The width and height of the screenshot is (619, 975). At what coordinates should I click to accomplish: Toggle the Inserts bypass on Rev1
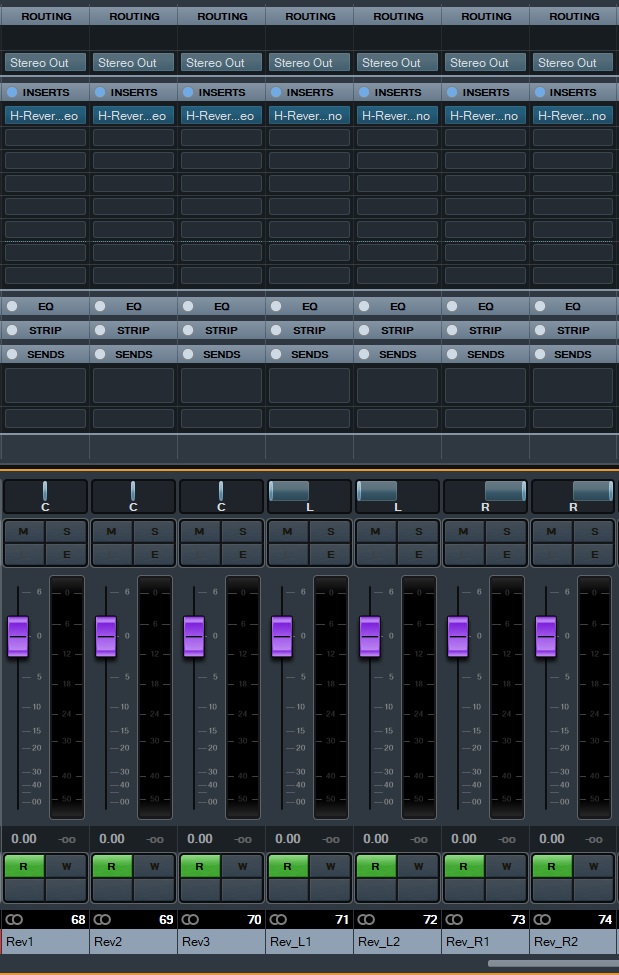point(12,92)
